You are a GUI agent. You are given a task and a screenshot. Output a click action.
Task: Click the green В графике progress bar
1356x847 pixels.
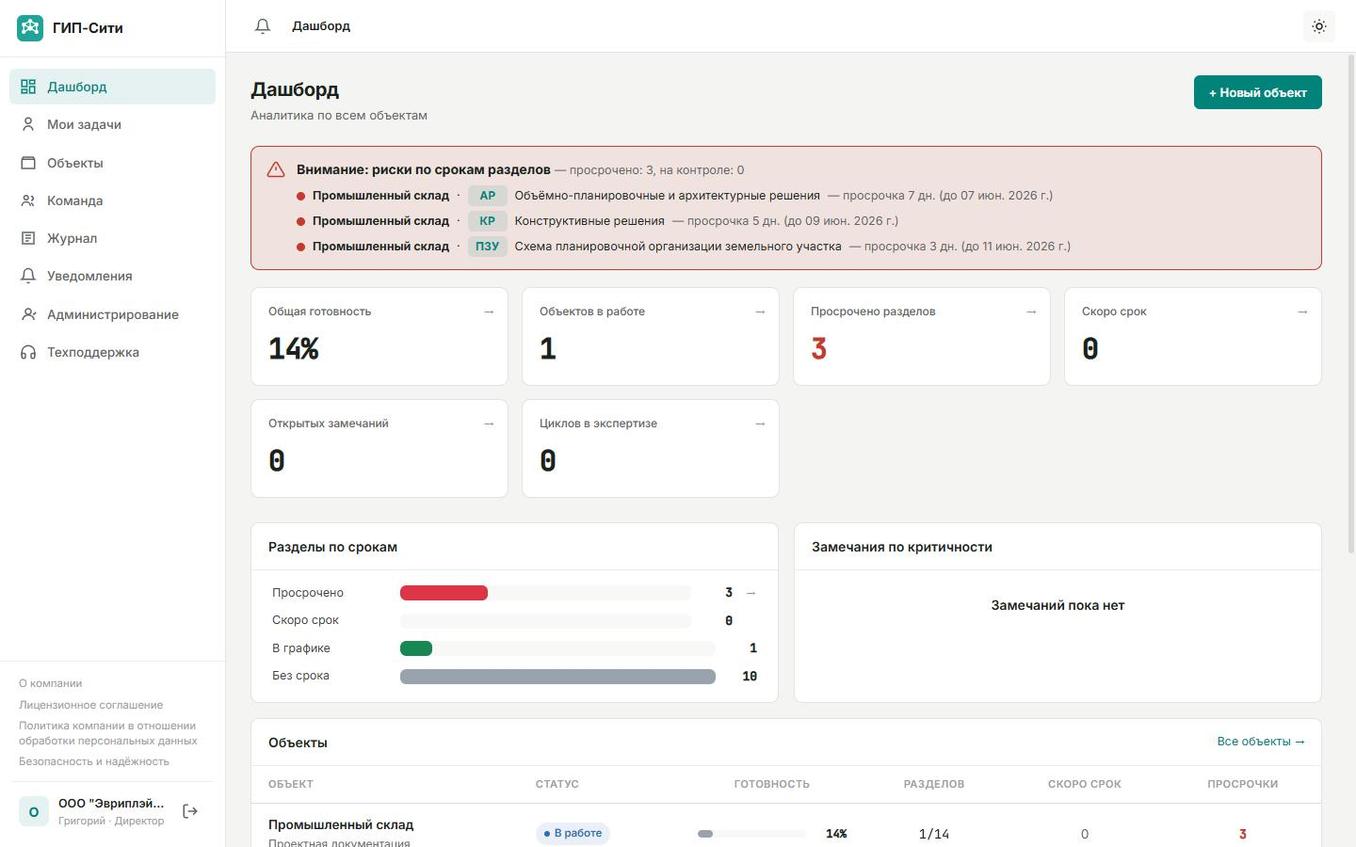[416, 648]
